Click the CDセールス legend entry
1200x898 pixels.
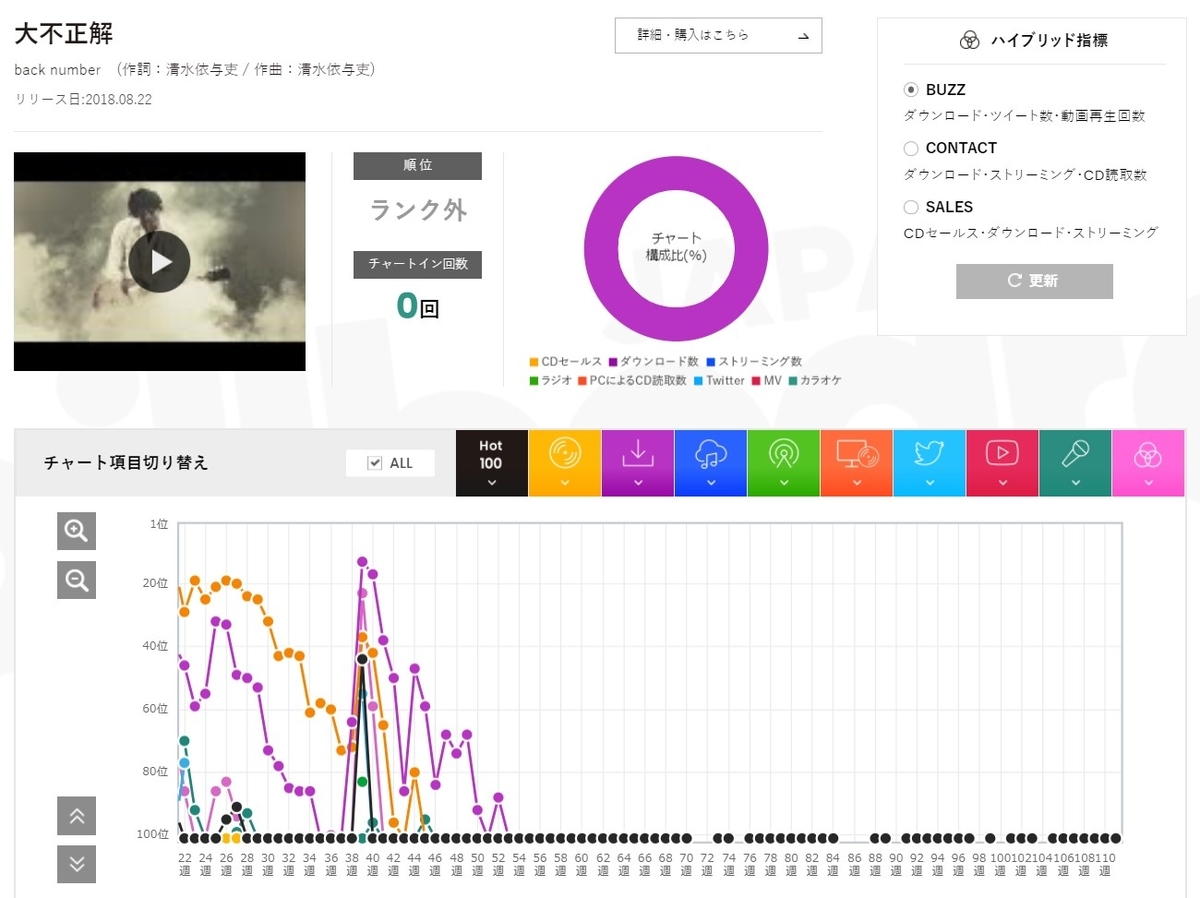566,362
